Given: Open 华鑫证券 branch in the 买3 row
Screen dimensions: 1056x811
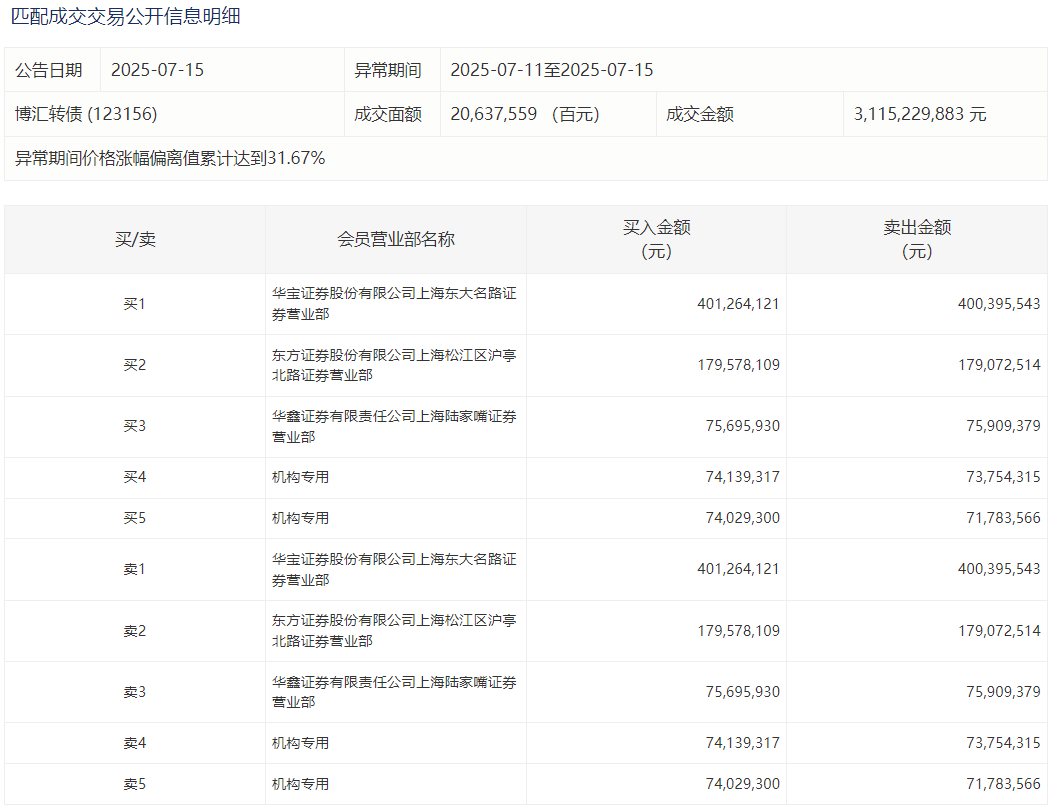Looking at the screenshot, I should (x=394, y=427).
